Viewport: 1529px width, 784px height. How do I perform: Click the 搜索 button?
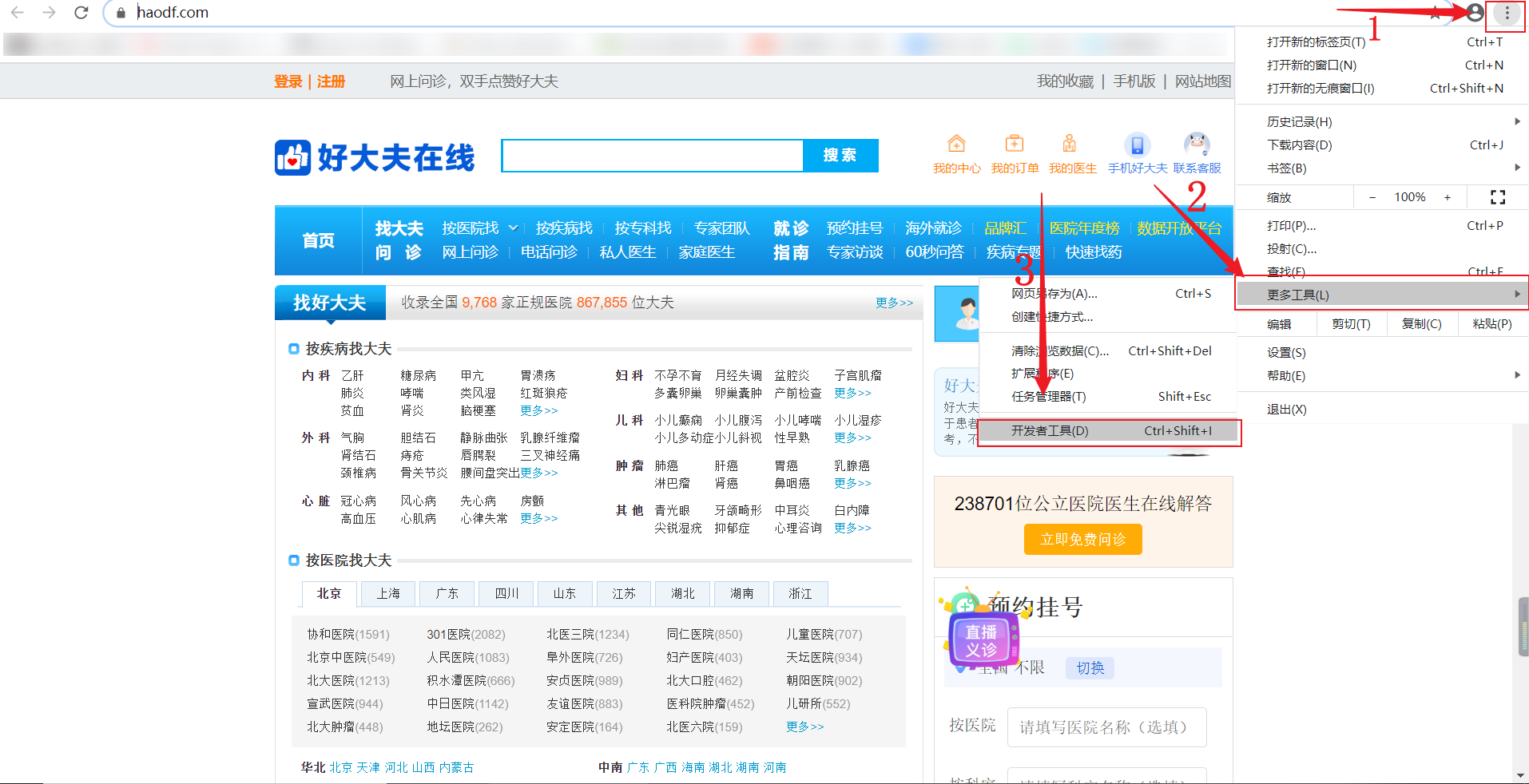pos(840,155)
